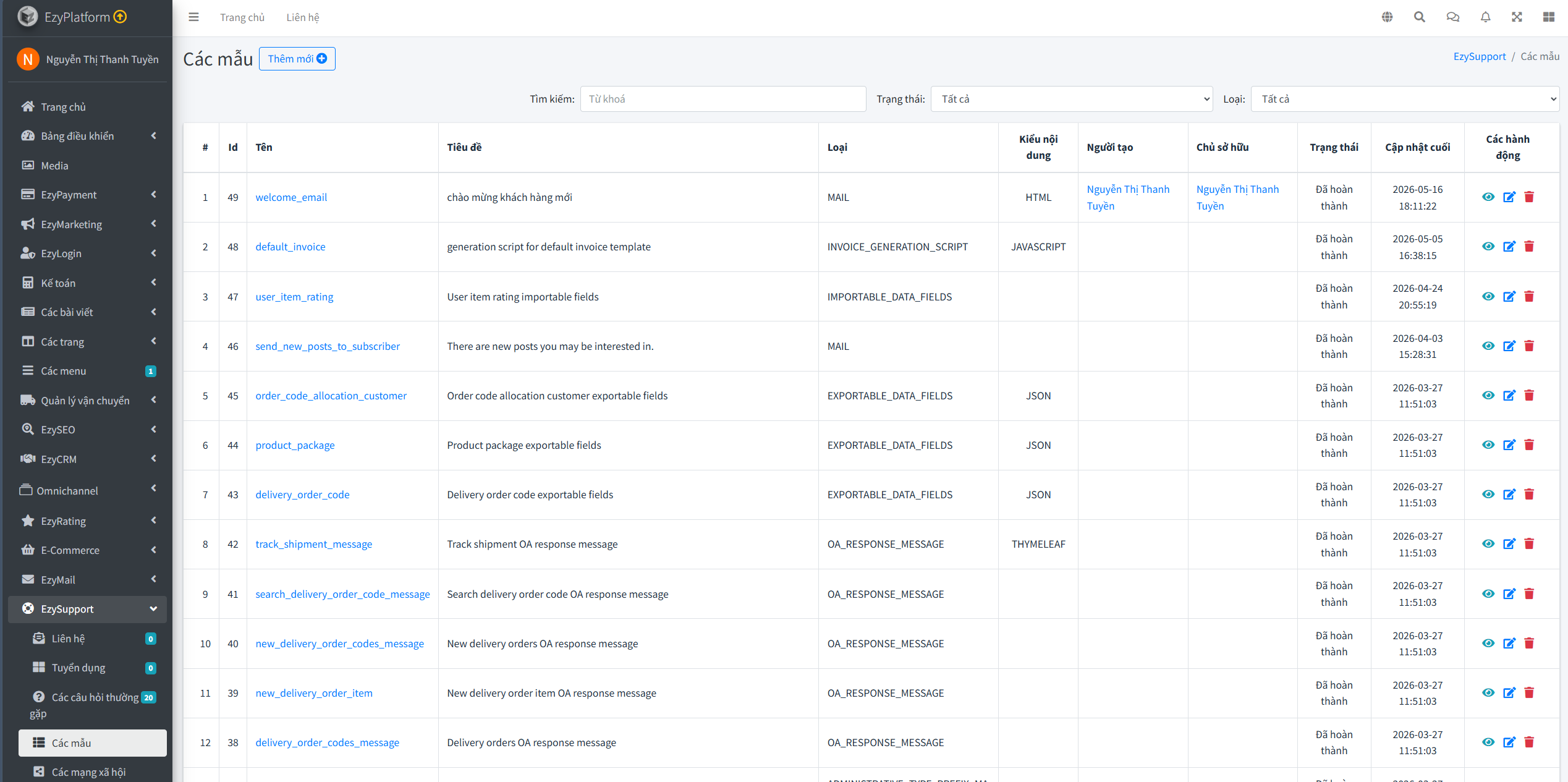The height and width of the screenshot is (782, 1568).
Task: View the track_shipment_message eye icon
Action: 1488,544
